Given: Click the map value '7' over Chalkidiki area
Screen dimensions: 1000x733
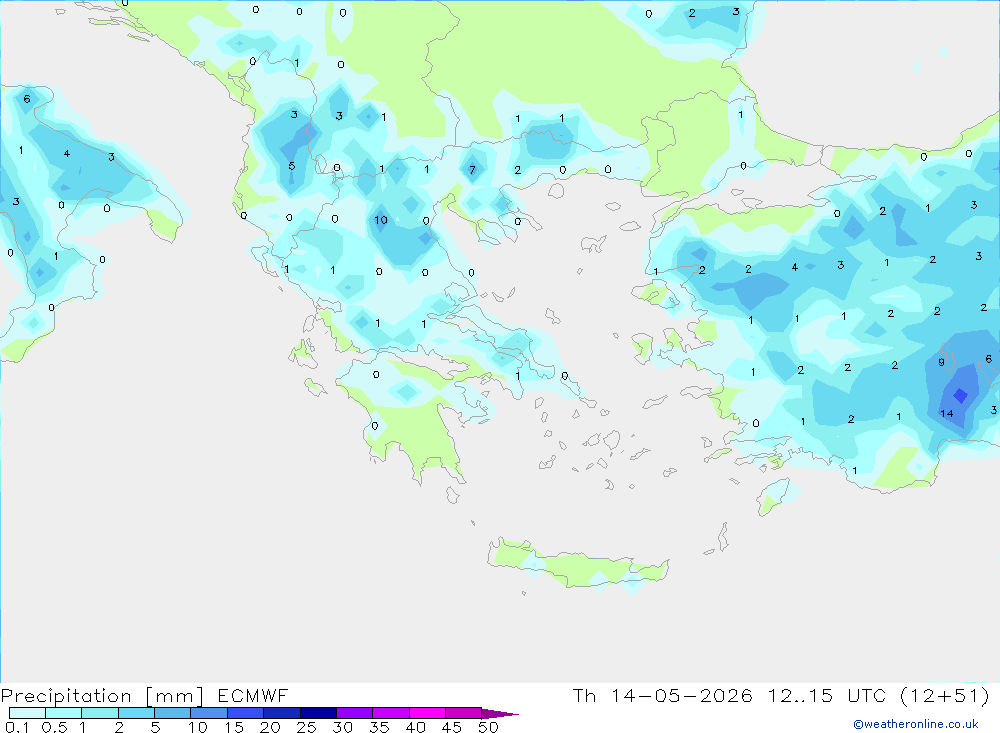Looking at the screenshot, I should point(472,170).
